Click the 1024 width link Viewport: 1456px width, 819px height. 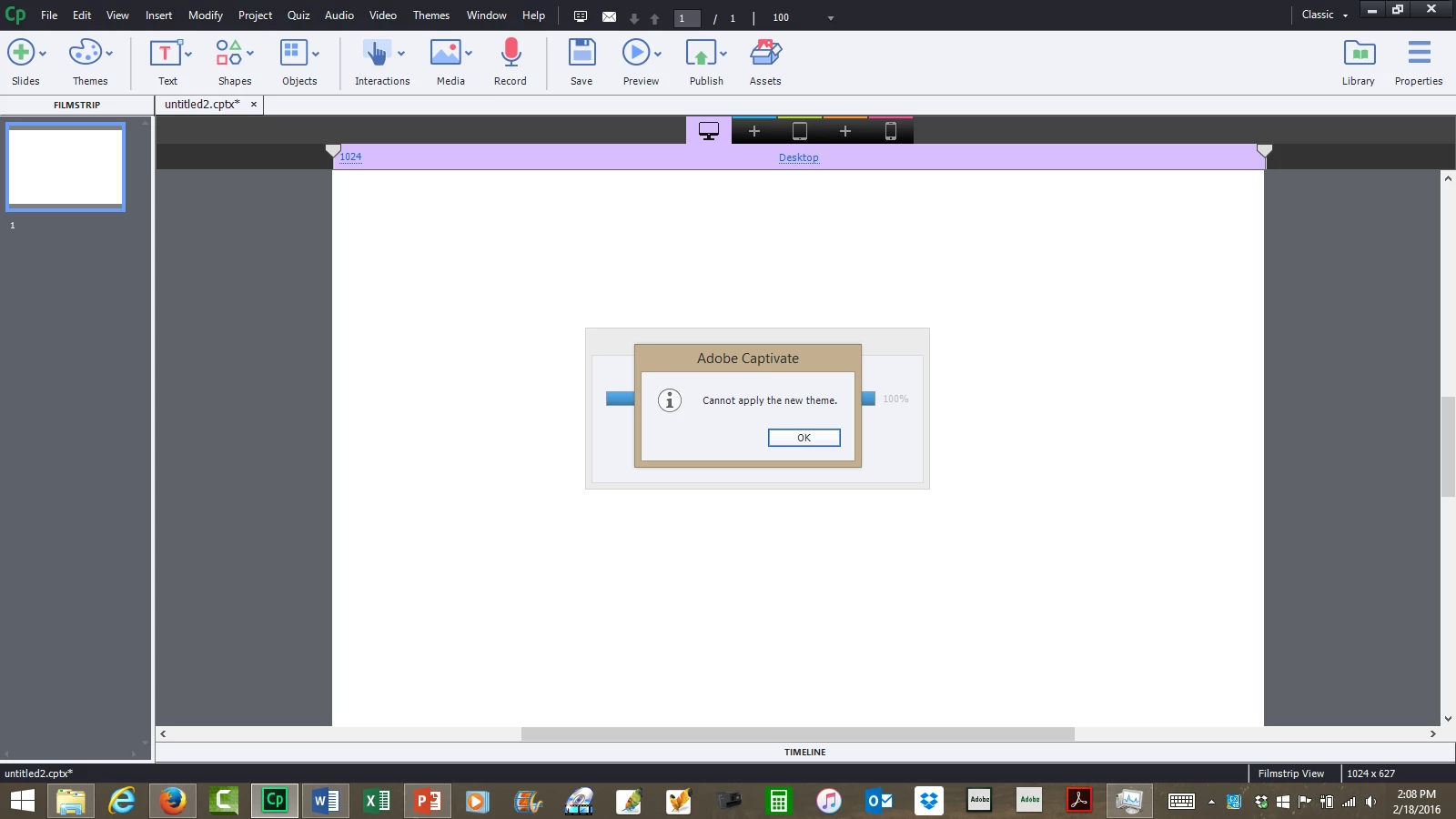[350, 157]
